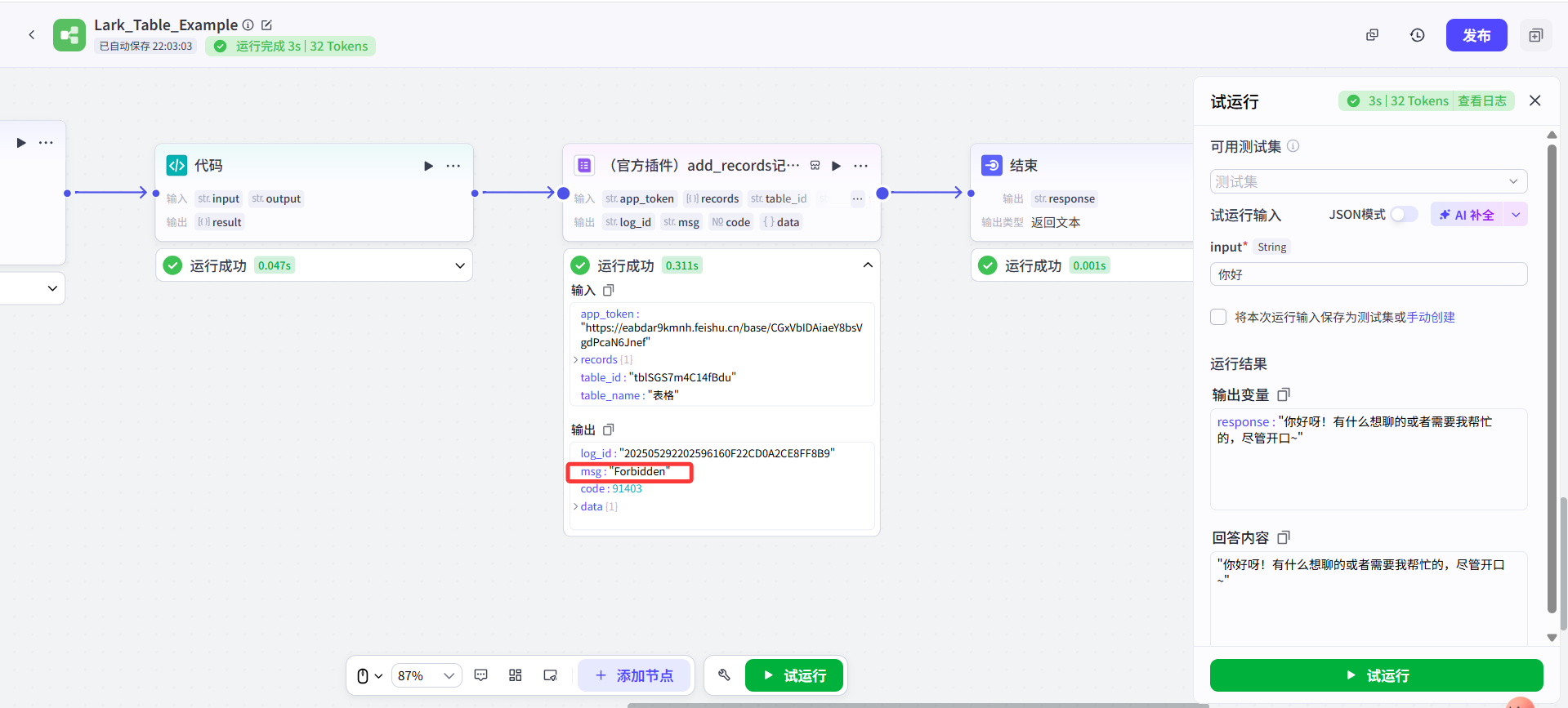
Task: Click the debug wrench icon
Action: (724, 675)
